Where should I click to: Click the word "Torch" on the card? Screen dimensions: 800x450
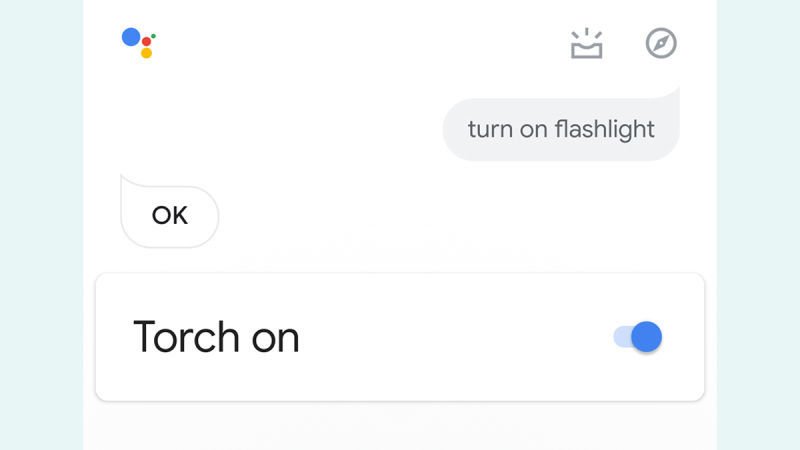(x=185, y=337)
